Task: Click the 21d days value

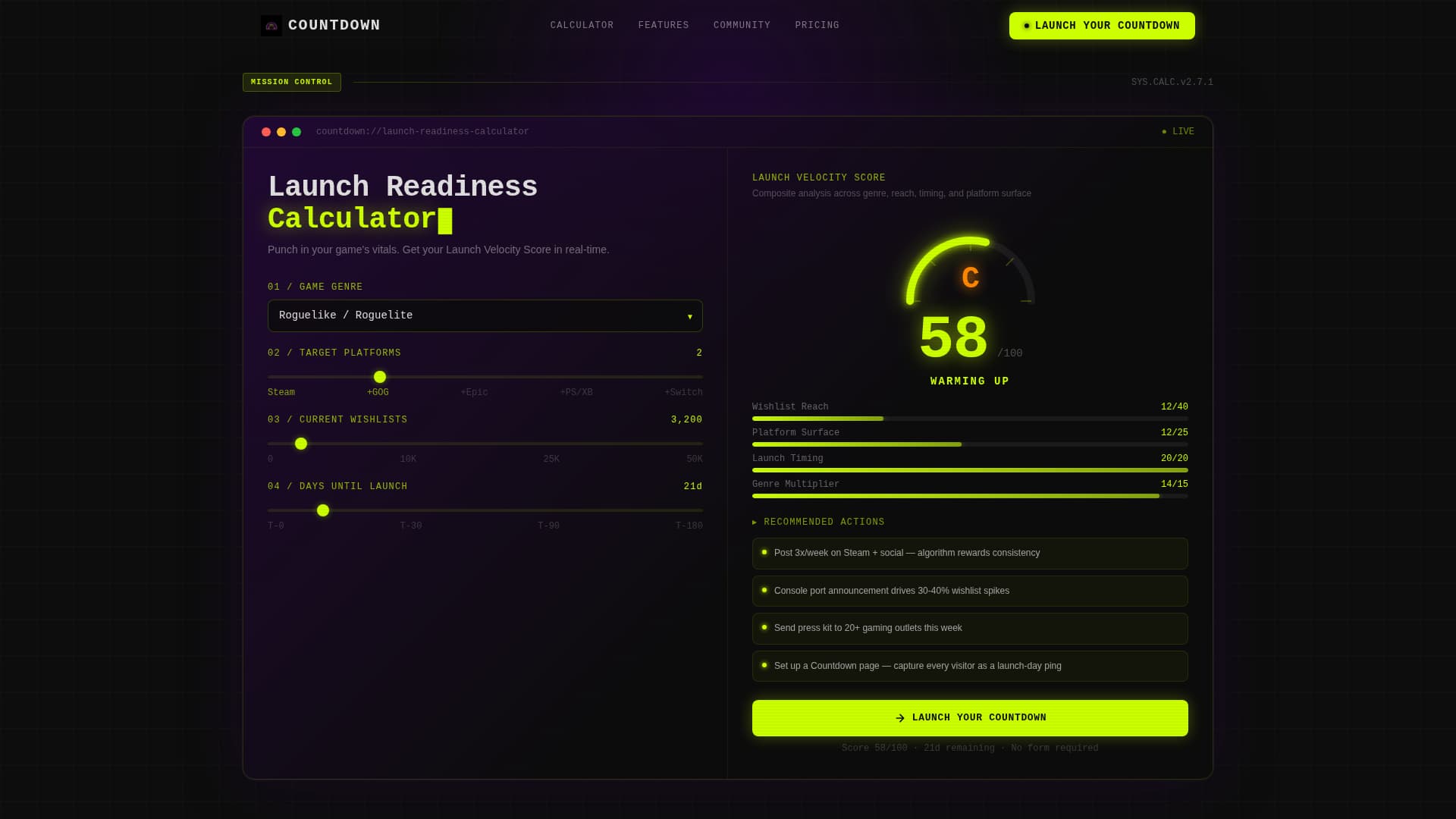Action: pyautogui.click(x=693, y=486)
